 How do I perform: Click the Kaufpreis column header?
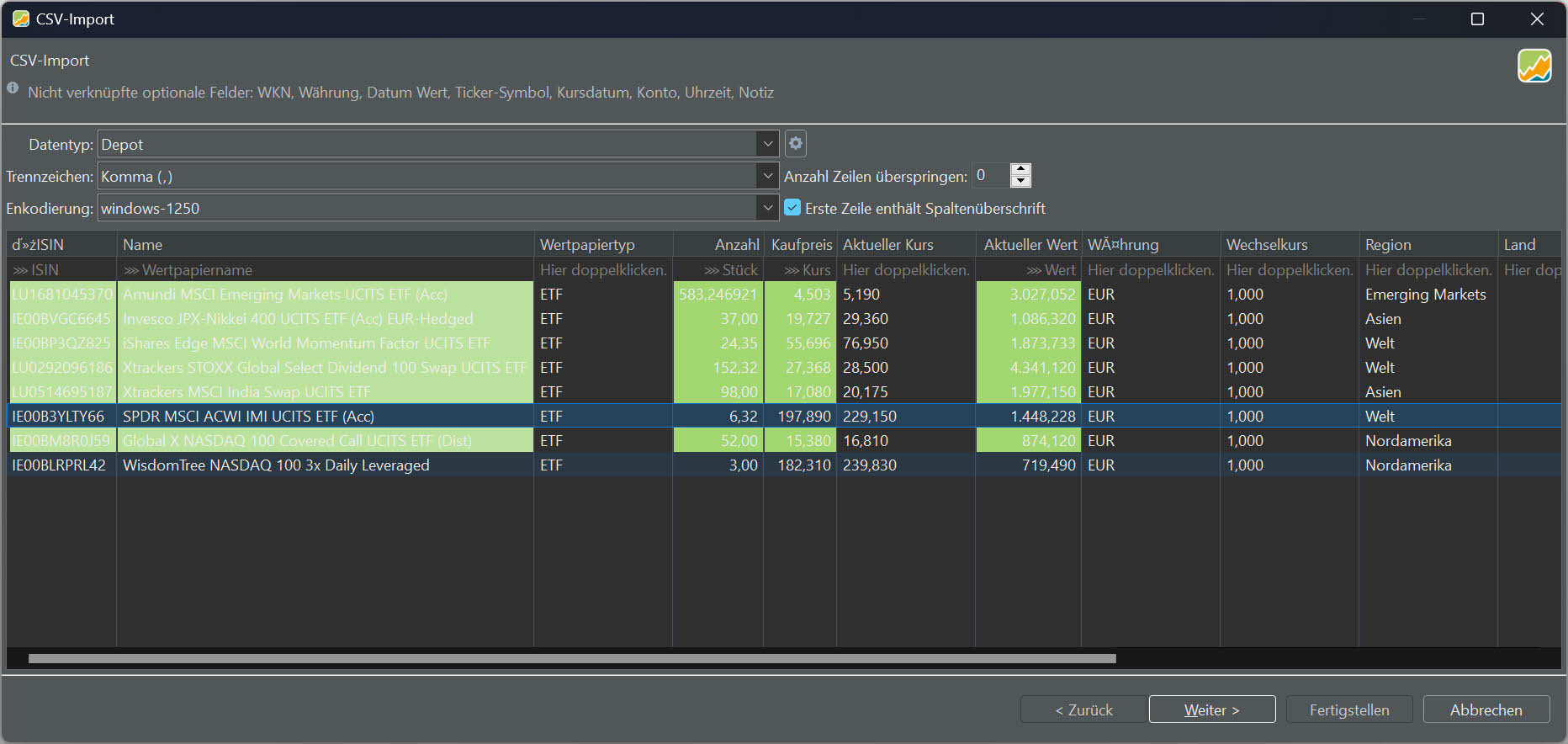pyautogui.click(x=800, y=244)
